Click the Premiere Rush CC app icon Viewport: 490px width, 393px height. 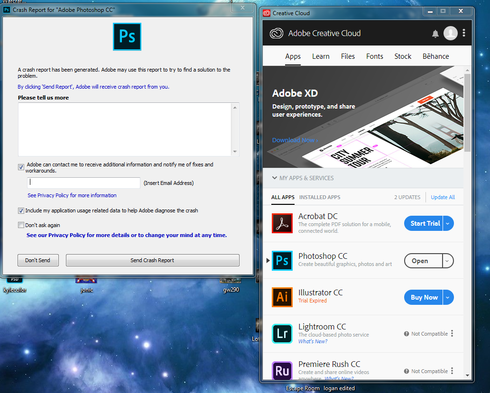(282, 371)
